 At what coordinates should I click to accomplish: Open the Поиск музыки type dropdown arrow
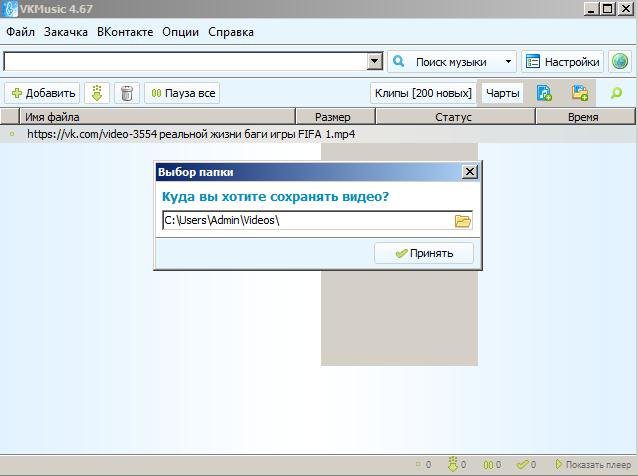(x=508, y=62)
